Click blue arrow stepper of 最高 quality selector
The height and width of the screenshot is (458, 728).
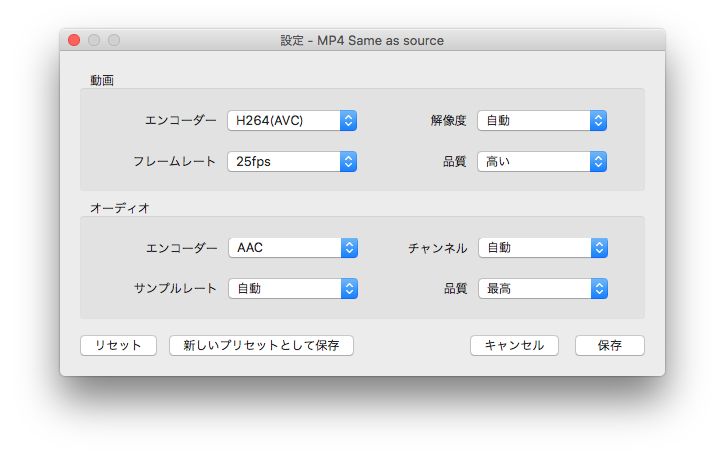tap(599, 288)
